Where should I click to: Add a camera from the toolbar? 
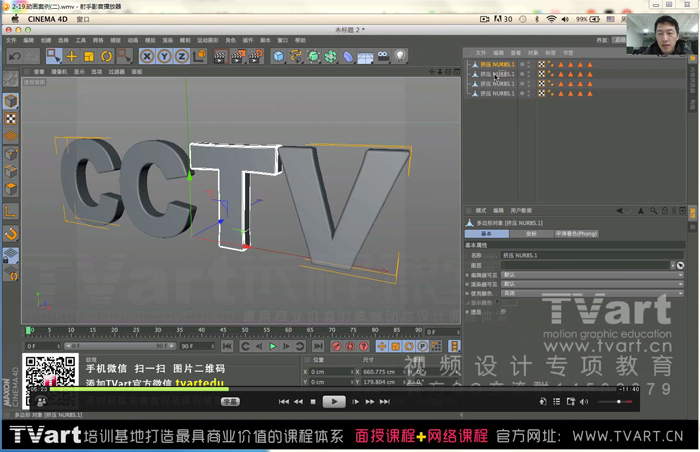tap(383, 56)
